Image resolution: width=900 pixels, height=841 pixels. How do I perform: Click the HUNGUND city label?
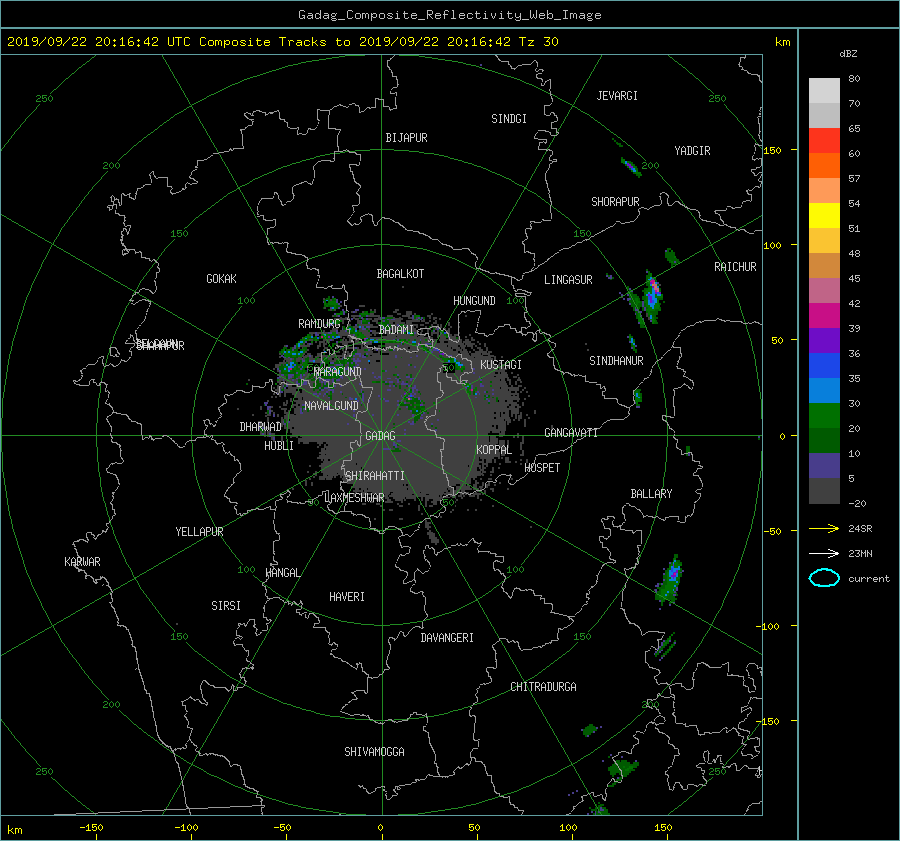pyautogui.click(x=474, y=301)
